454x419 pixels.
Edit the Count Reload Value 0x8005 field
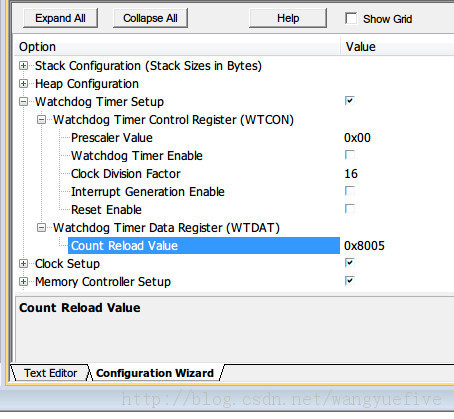point(397,246)
